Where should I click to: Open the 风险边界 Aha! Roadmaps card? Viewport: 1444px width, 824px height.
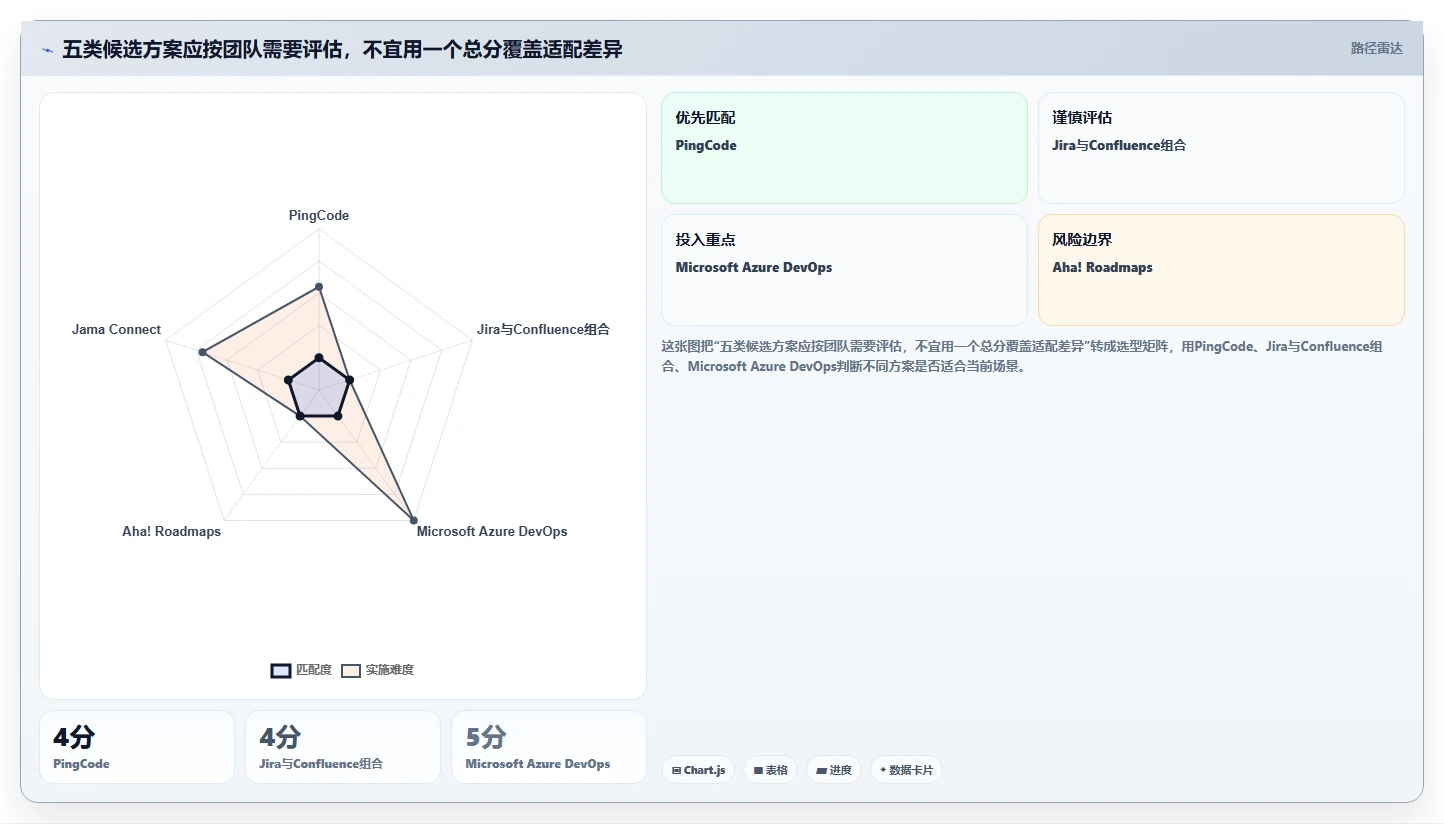pyautogui.click(x=1221, y=270)
